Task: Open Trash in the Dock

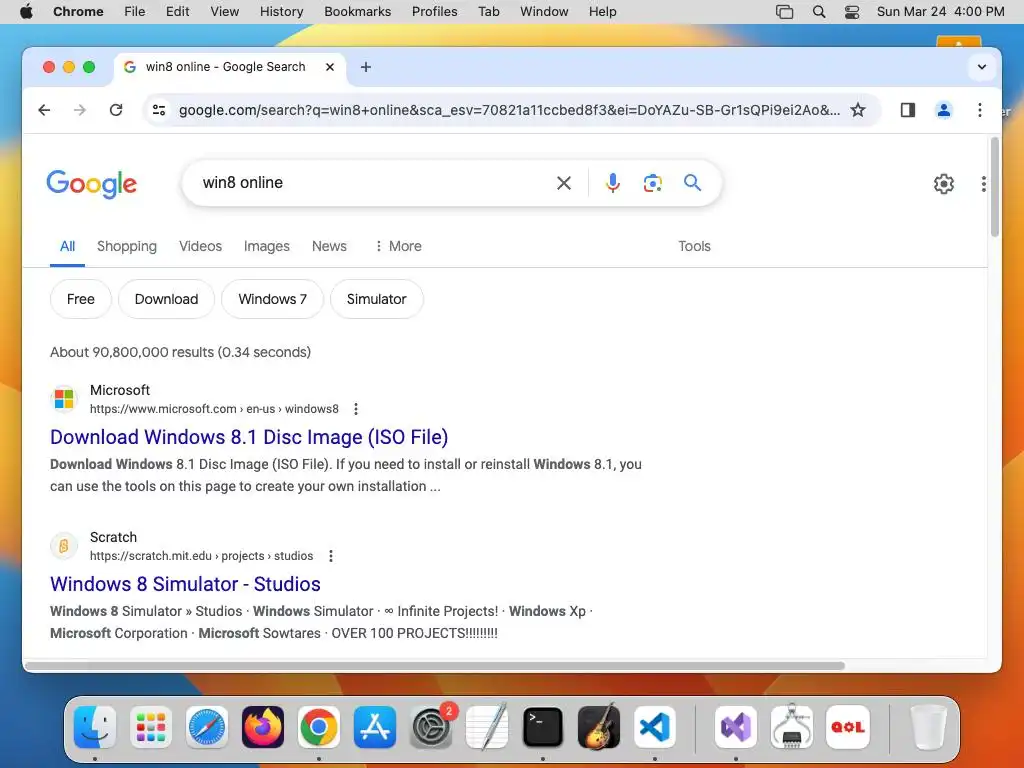Action: [928, 727]
